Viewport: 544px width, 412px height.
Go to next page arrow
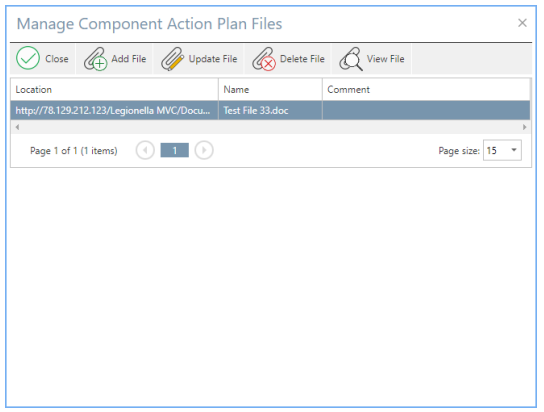(x=204, y=151)
